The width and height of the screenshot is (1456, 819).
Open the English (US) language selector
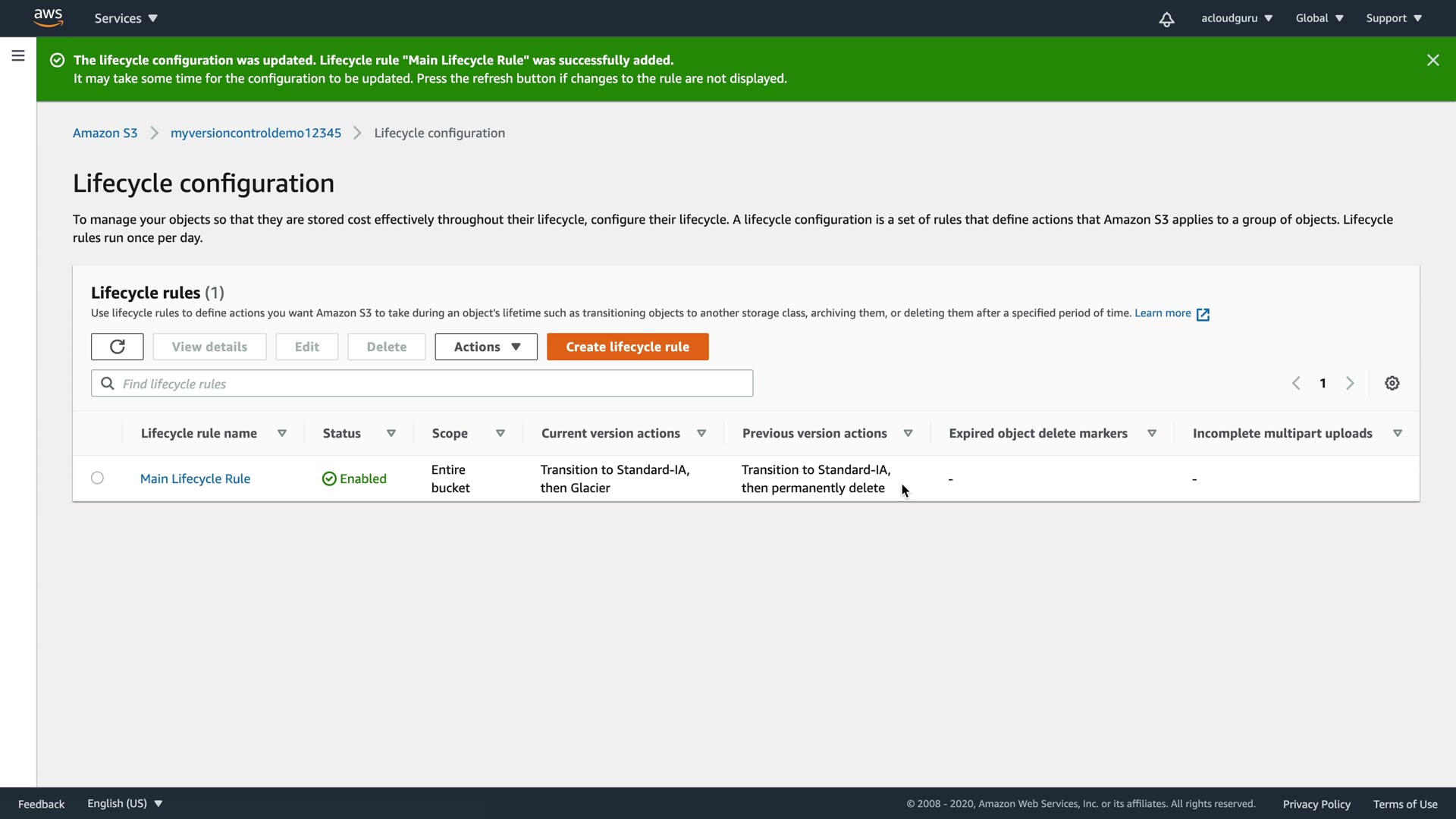coord(124,803)
